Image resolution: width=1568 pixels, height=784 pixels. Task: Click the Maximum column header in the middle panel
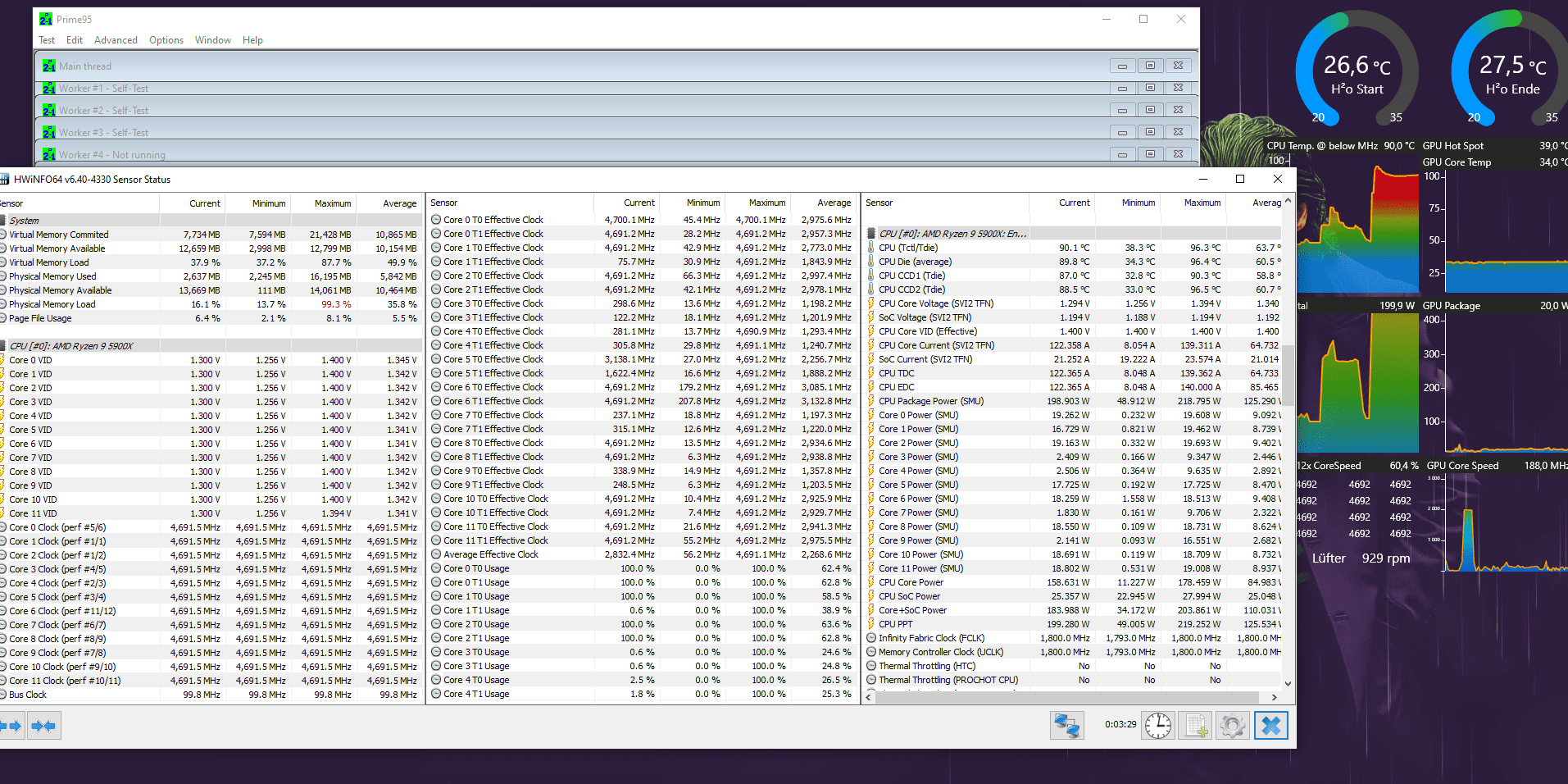click(x=757, y=203)
